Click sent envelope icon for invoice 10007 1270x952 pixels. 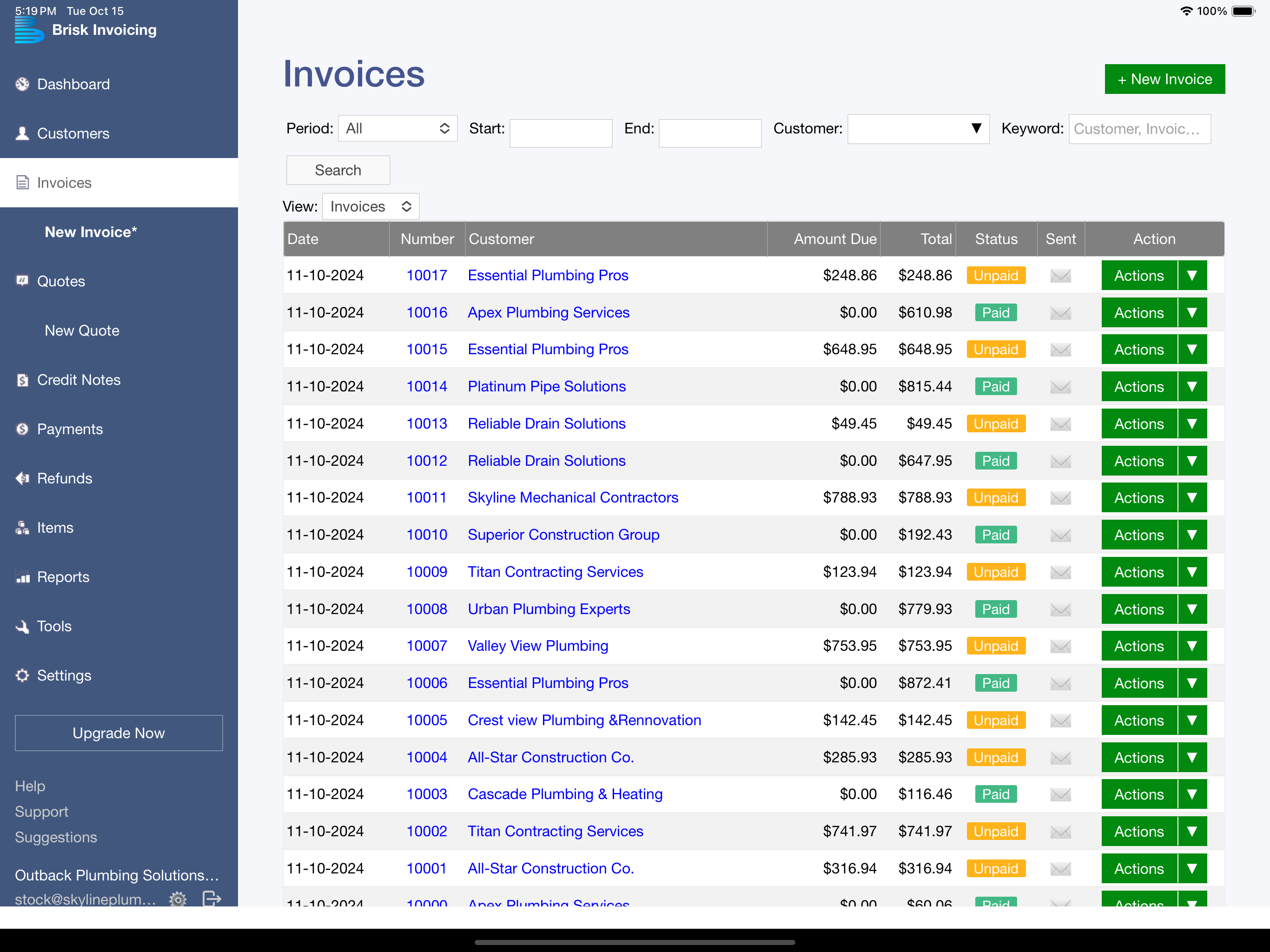1060,647
